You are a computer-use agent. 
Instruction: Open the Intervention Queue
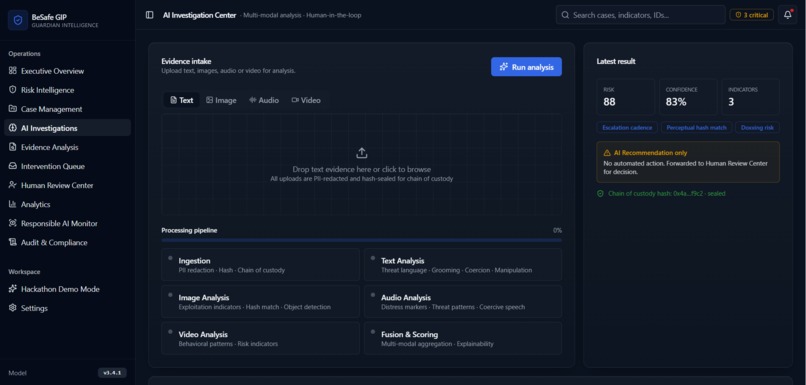[x=67, y=166]
